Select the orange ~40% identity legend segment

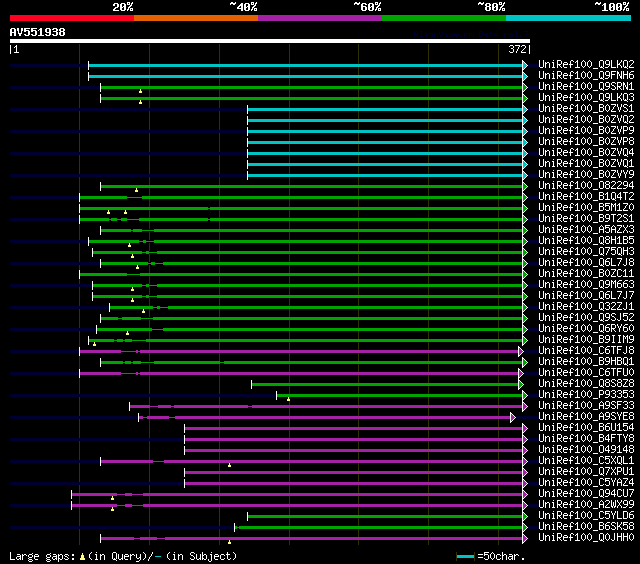coord(196,18)
